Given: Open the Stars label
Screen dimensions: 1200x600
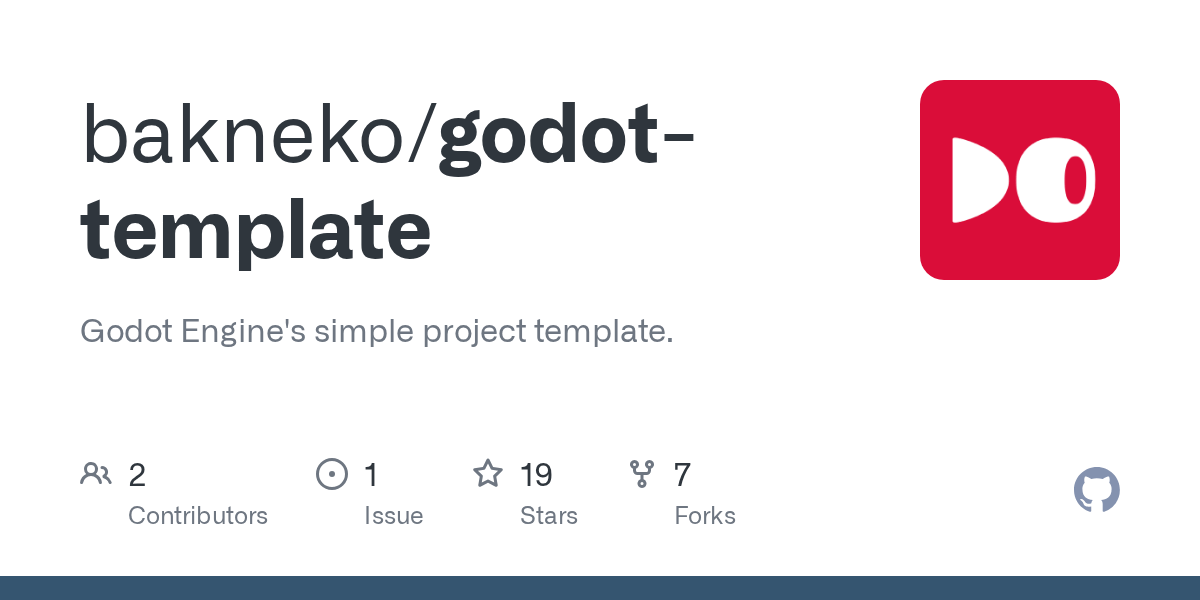Looking at the screenshot, I should 549,516.
